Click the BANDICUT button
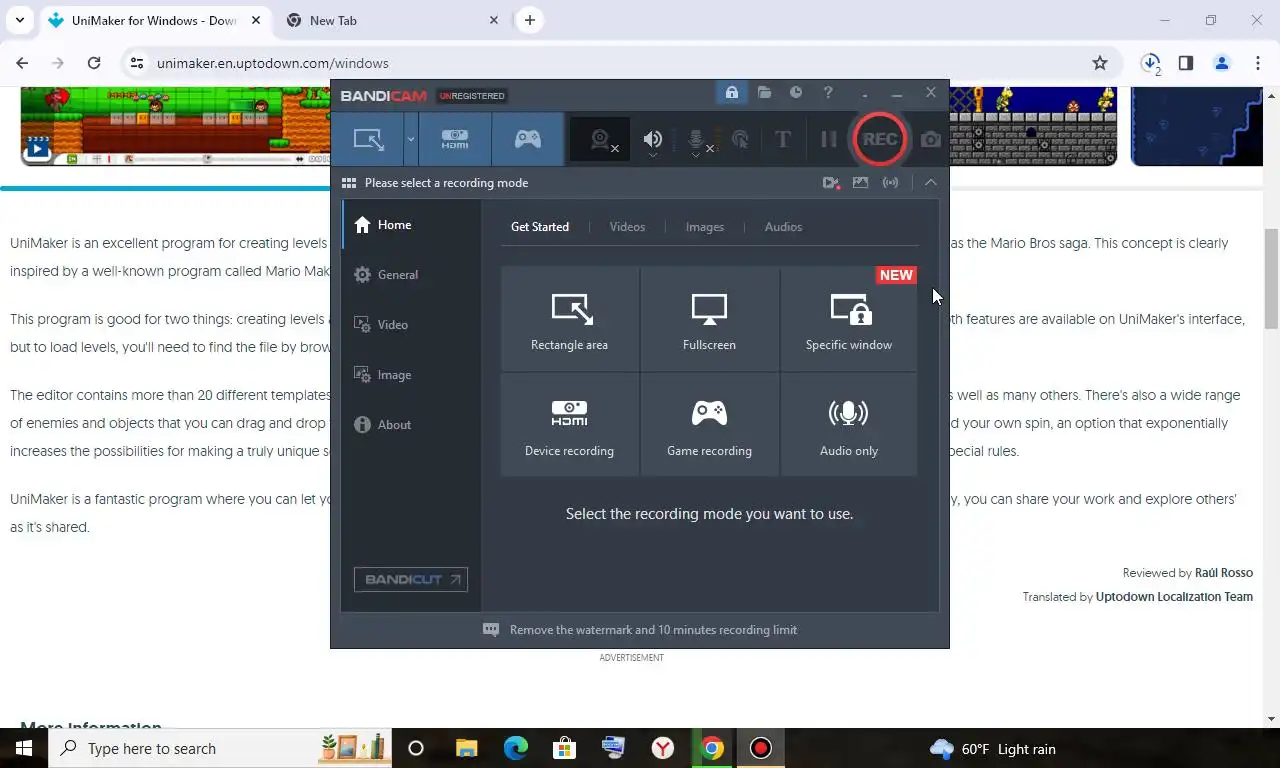 [x=411, y=579]
